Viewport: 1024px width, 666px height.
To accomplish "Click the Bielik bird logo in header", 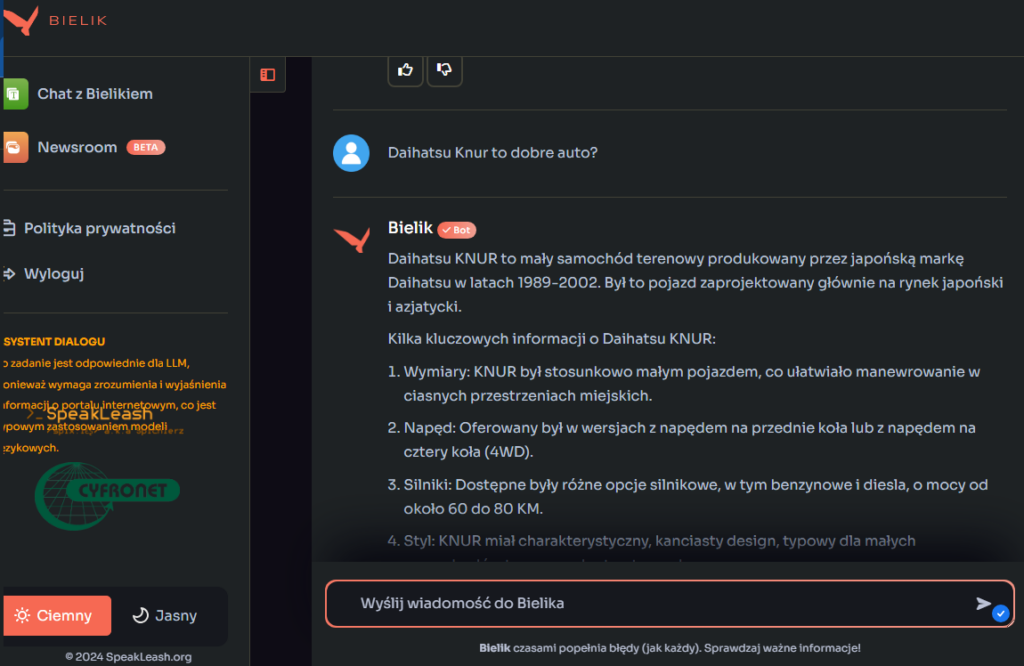I will click(22, 20).
